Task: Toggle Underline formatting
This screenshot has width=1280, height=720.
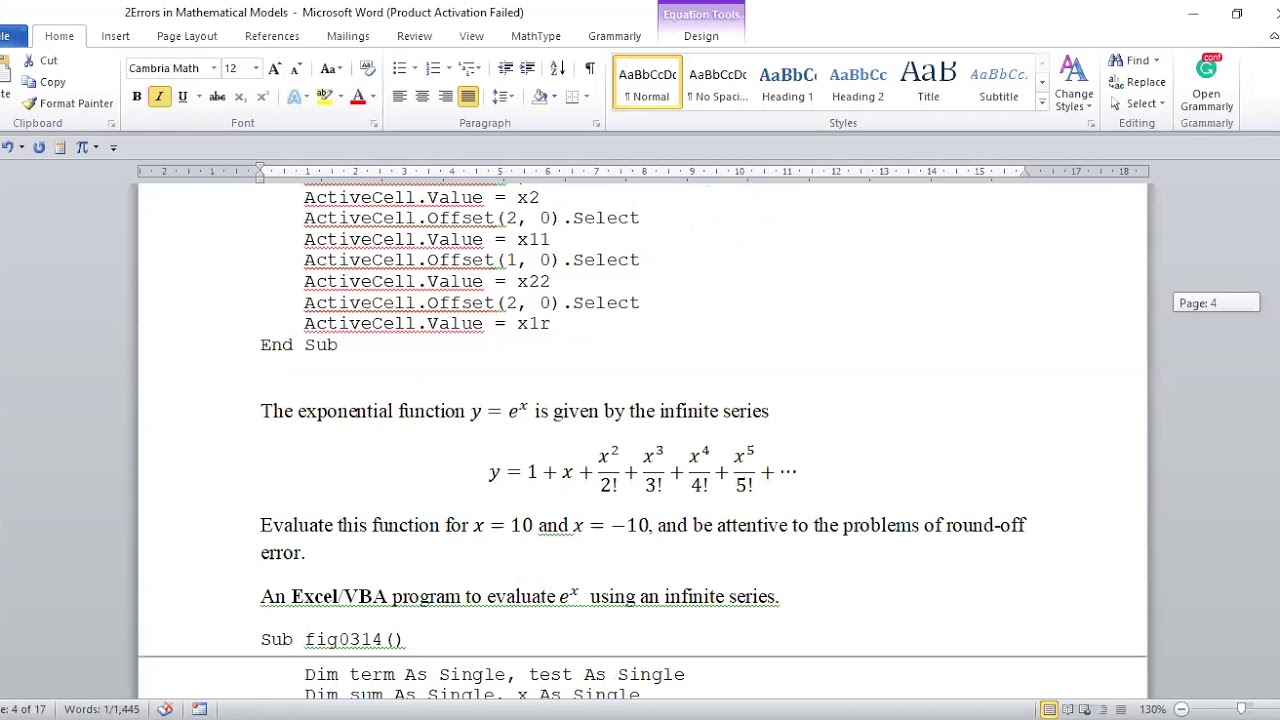Action: pyautogui.click(x=182, y=97)
